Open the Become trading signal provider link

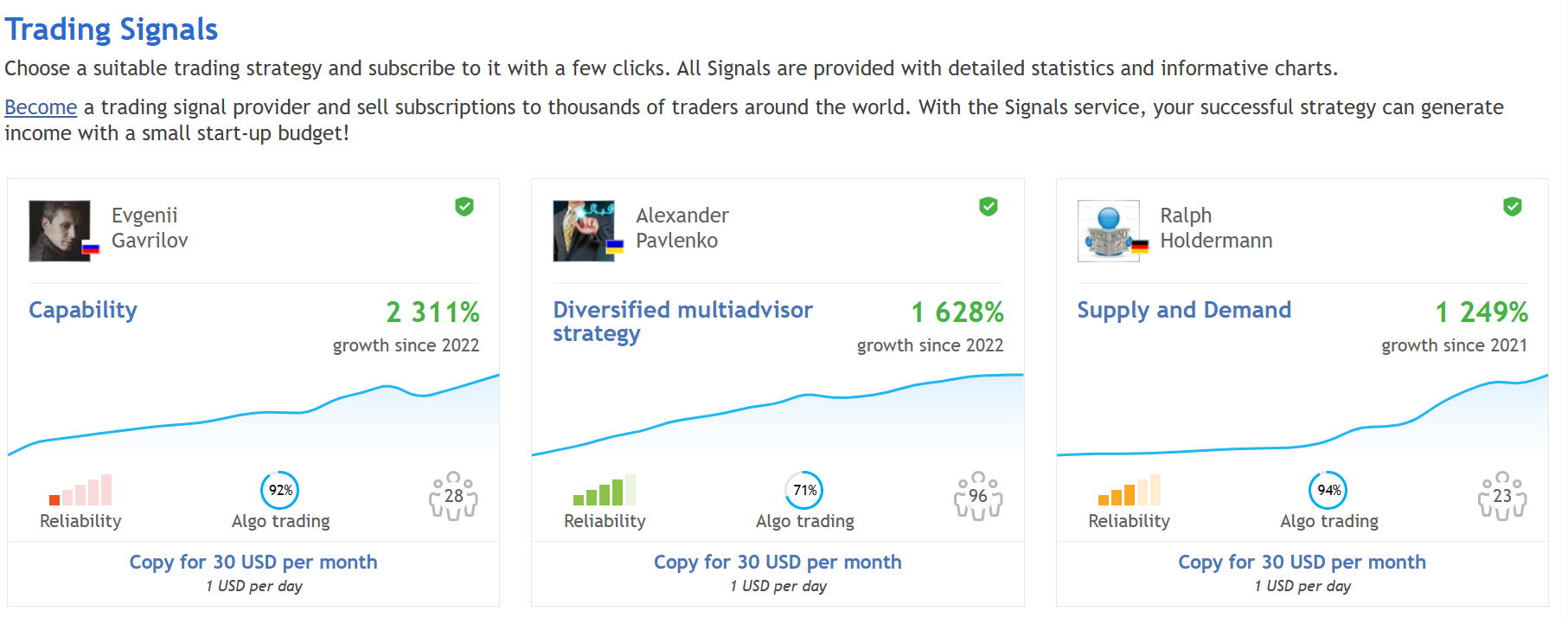[41, 106]
